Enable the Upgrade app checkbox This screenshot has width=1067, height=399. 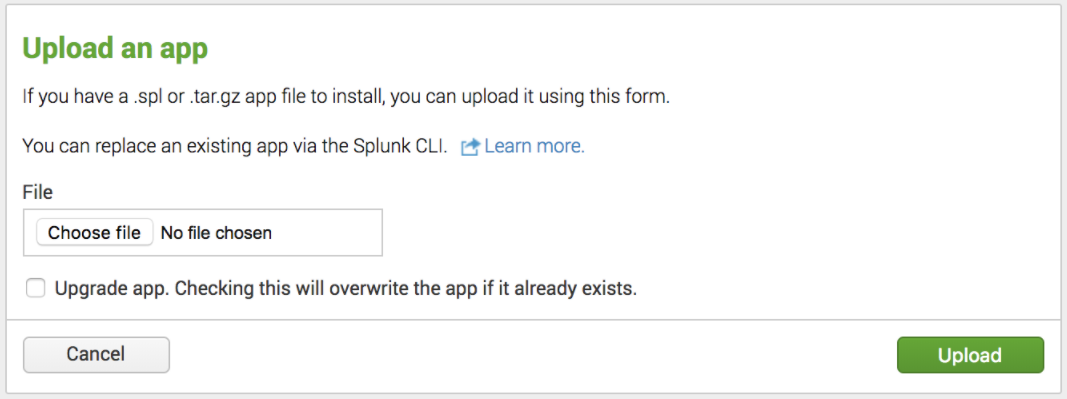[x=35, y=288]
